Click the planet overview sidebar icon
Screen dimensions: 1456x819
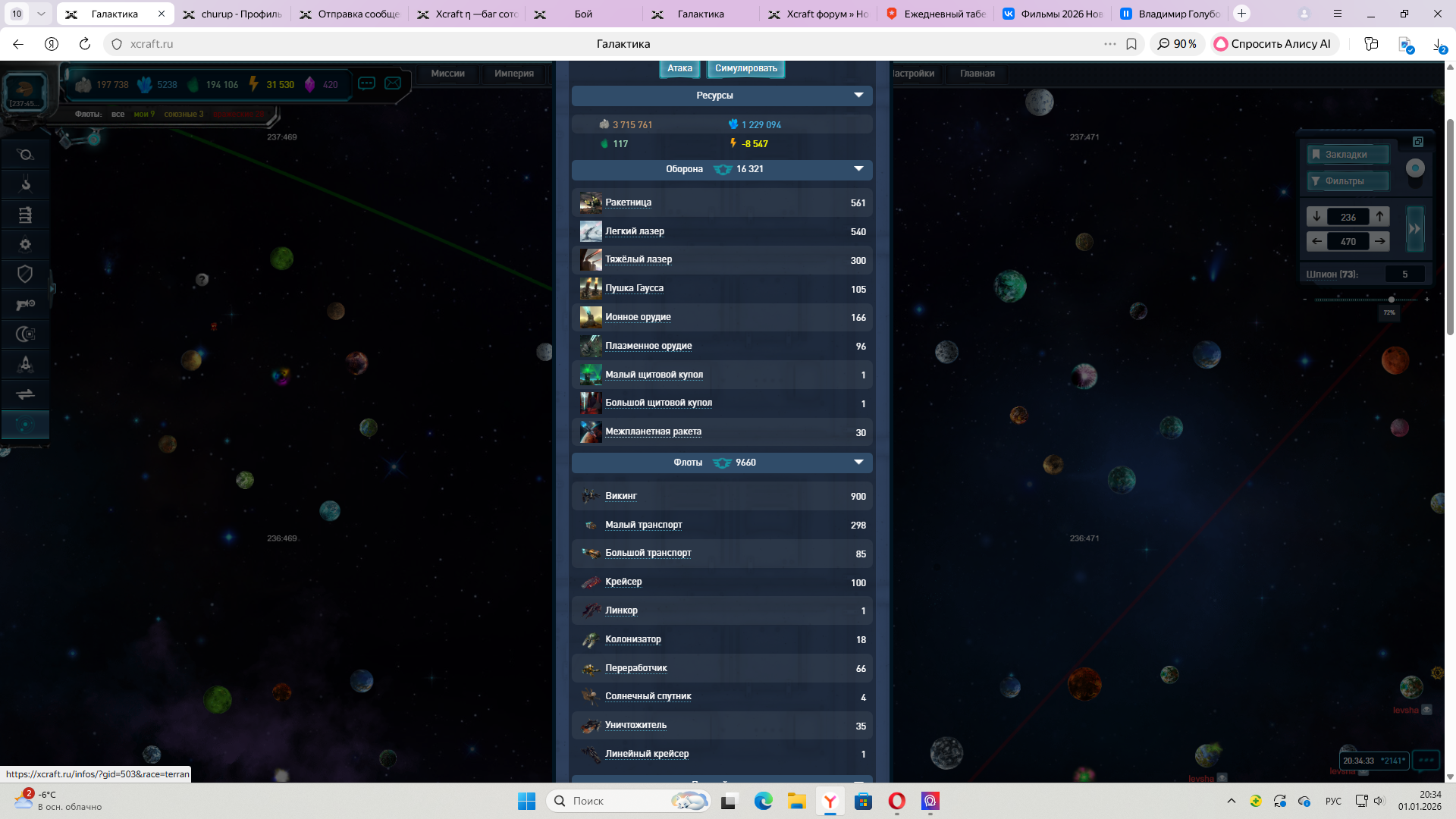(25, 155)
